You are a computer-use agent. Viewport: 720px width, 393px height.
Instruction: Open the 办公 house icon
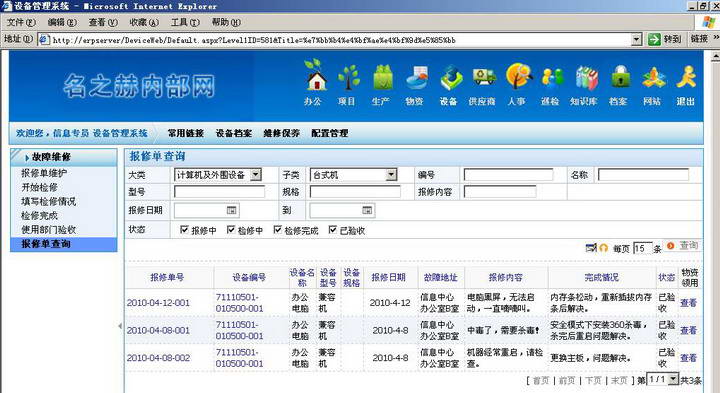coord(315,77)
